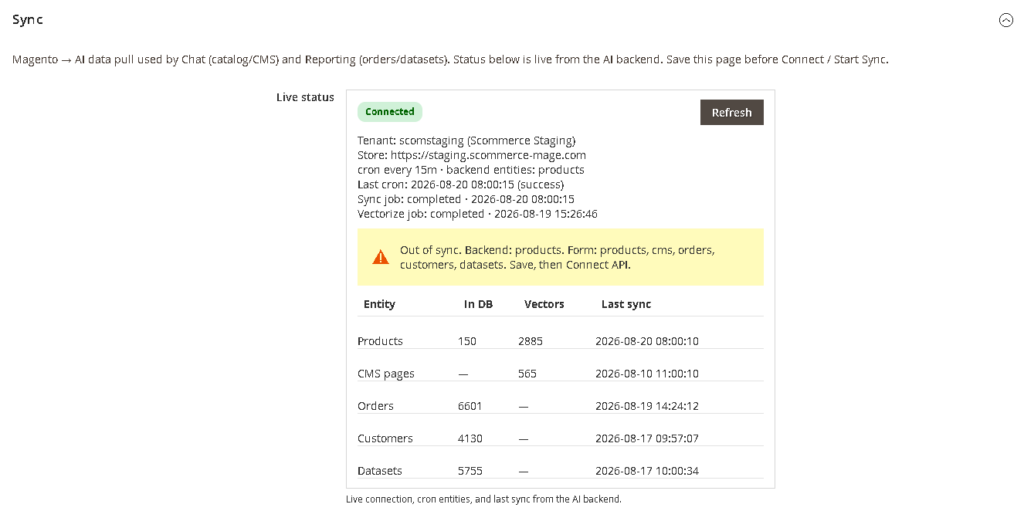Click the store URL staging.scommerce-mage.com

click(488, 155)
